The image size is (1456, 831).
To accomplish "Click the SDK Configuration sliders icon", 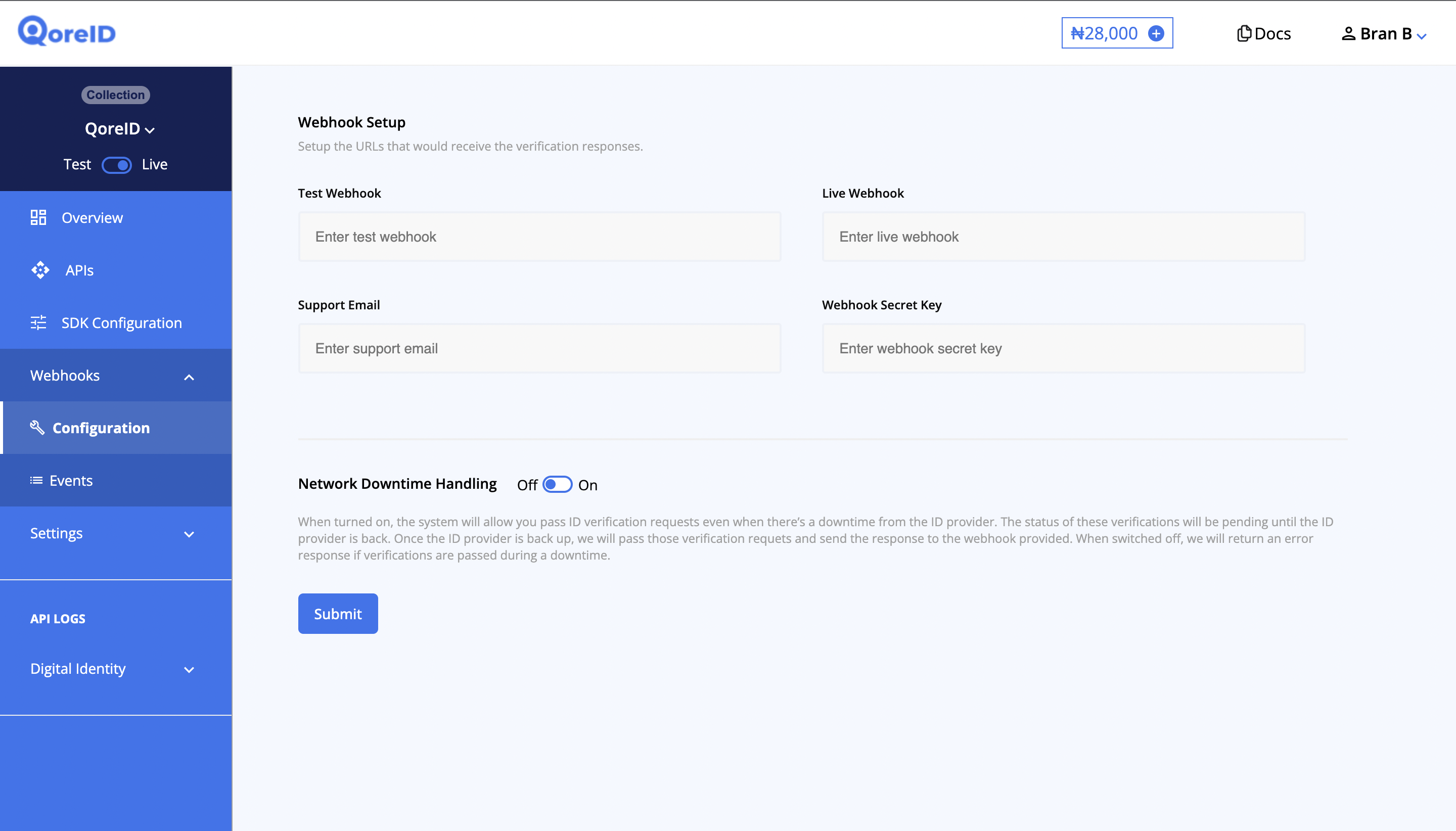I will (38, 323).
